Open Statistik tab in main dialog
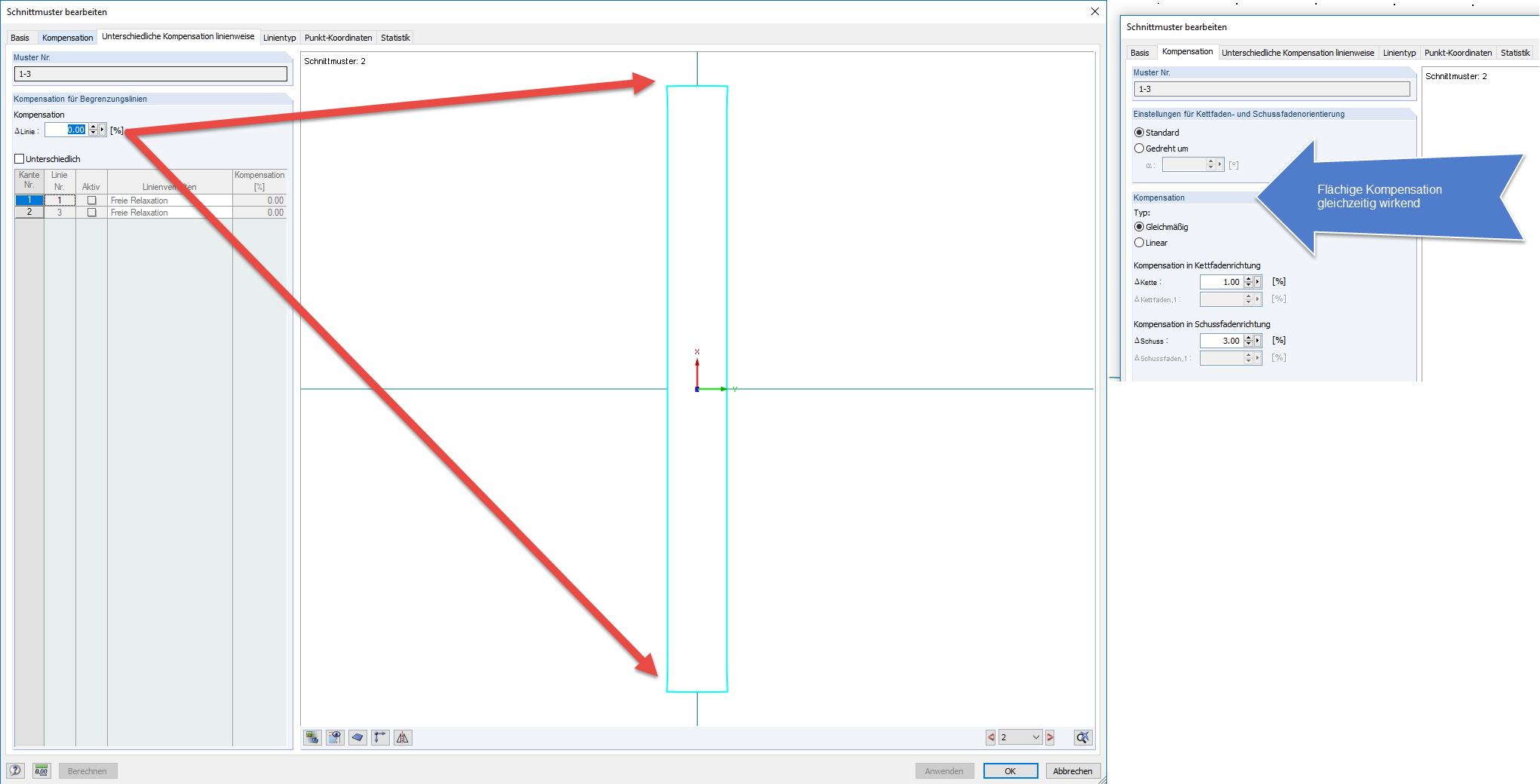Screen dimensions: 1540x784 (x=395, y=38)
